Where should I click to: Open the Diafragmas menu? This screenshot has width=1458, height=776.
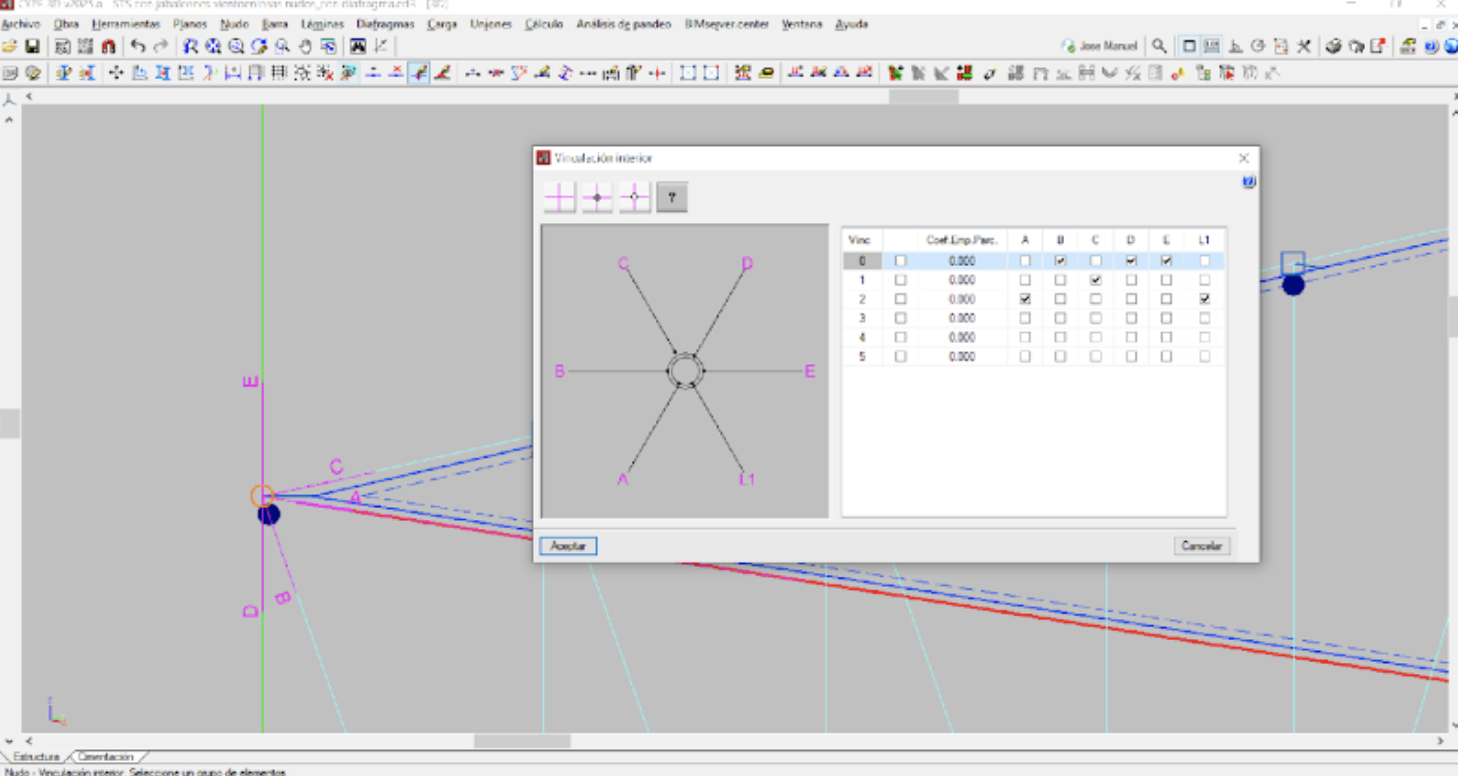(x=385, y=24)
